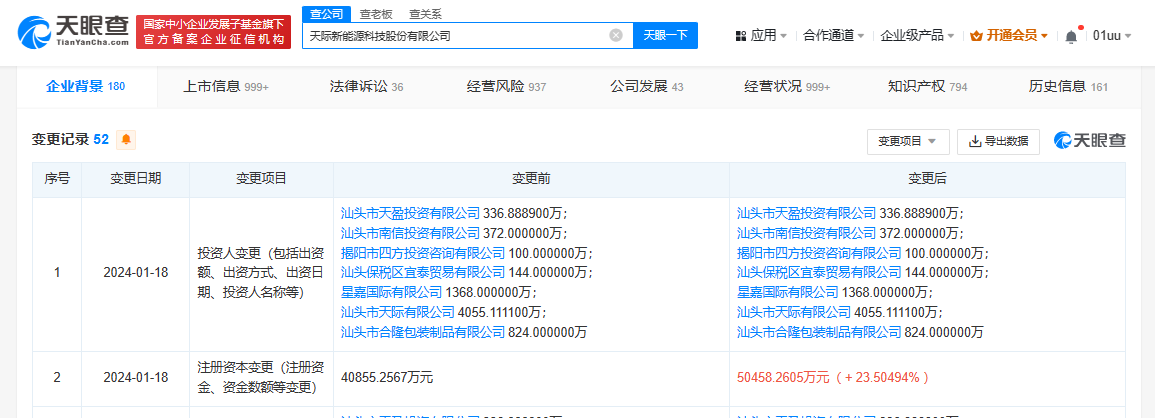1155x418 pixels.
Task: Expand the 合作通道 dropdown
Action: pyautogui.click(x=833, y=35)
